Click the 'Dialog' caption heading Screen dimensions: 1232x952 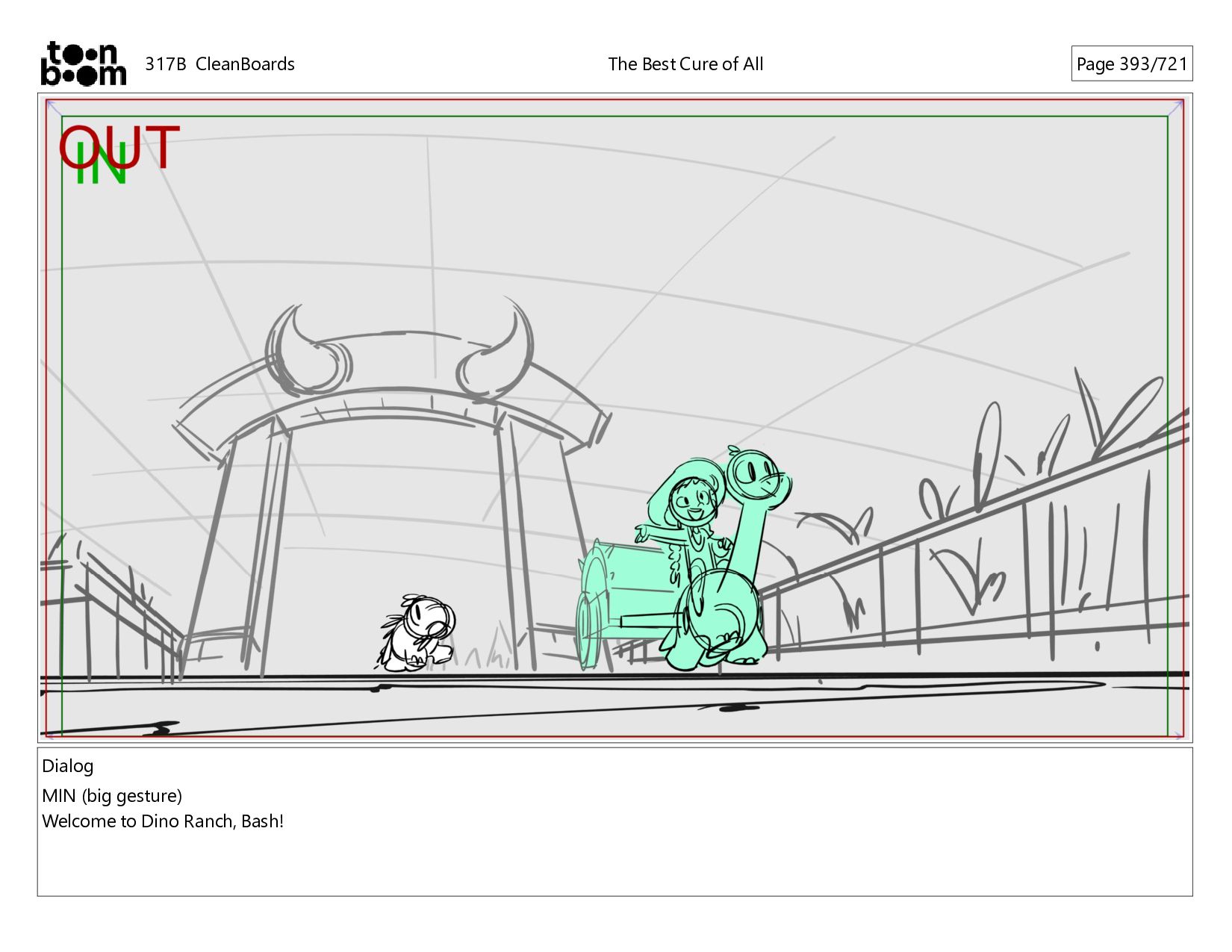click(68, 766)
